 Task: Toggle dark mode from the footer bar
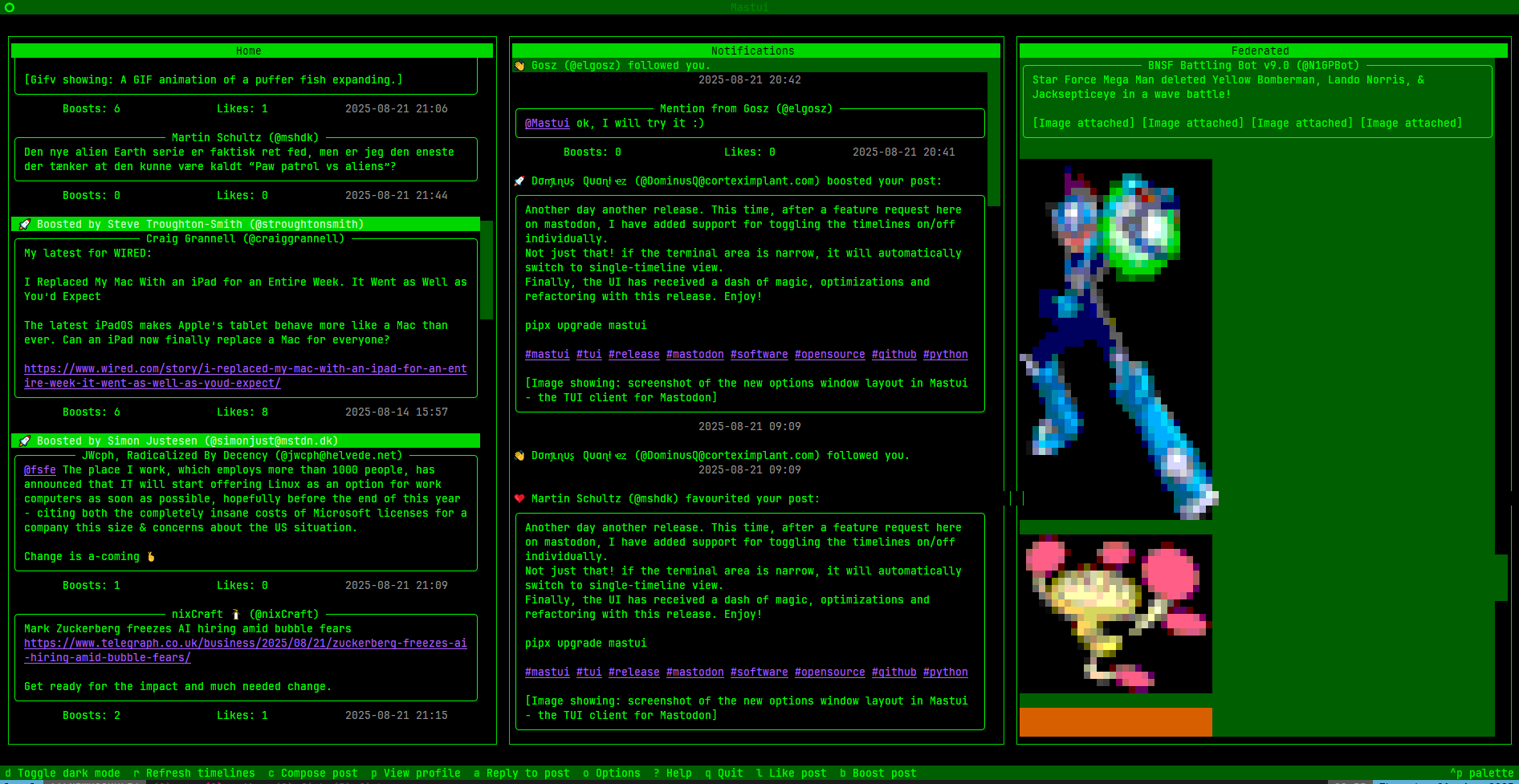61,773
